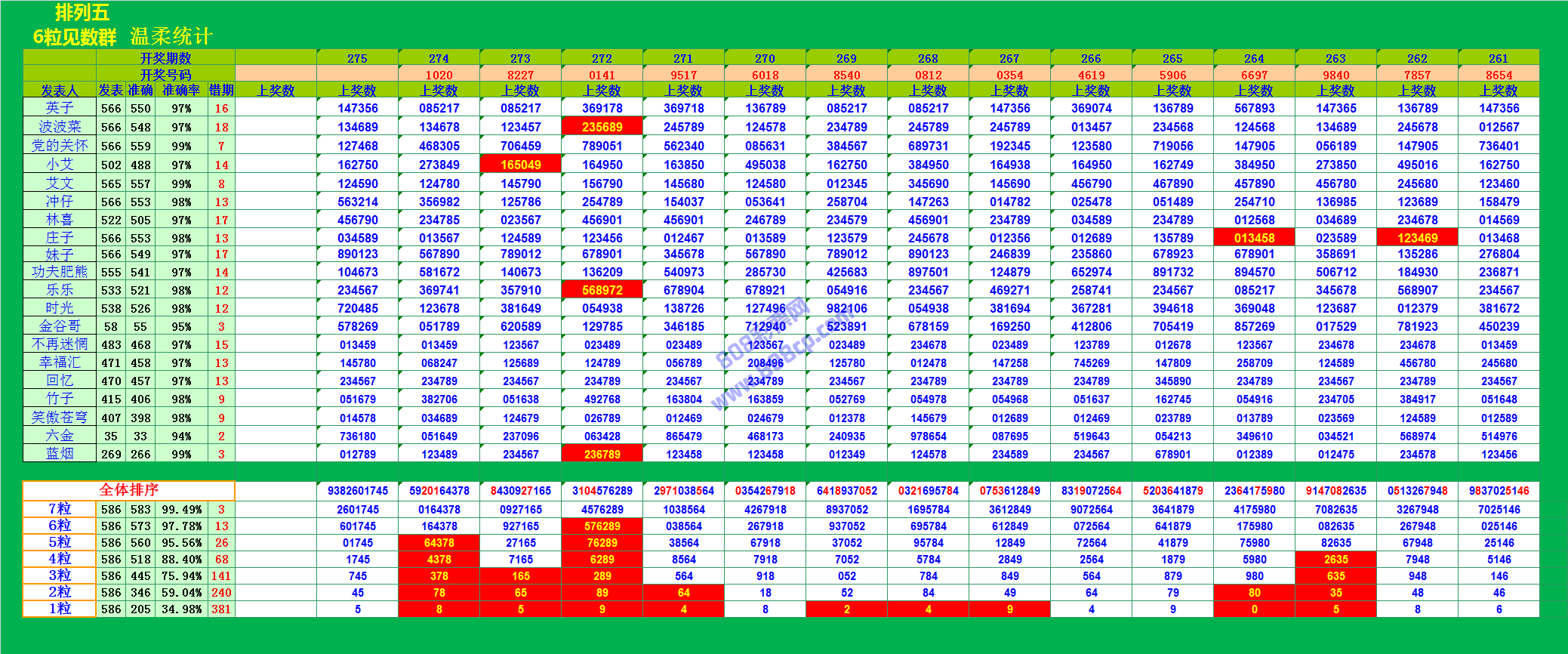Select the 错期 column header
This screenshot has height=654, width=1568.
coord(221,91)
